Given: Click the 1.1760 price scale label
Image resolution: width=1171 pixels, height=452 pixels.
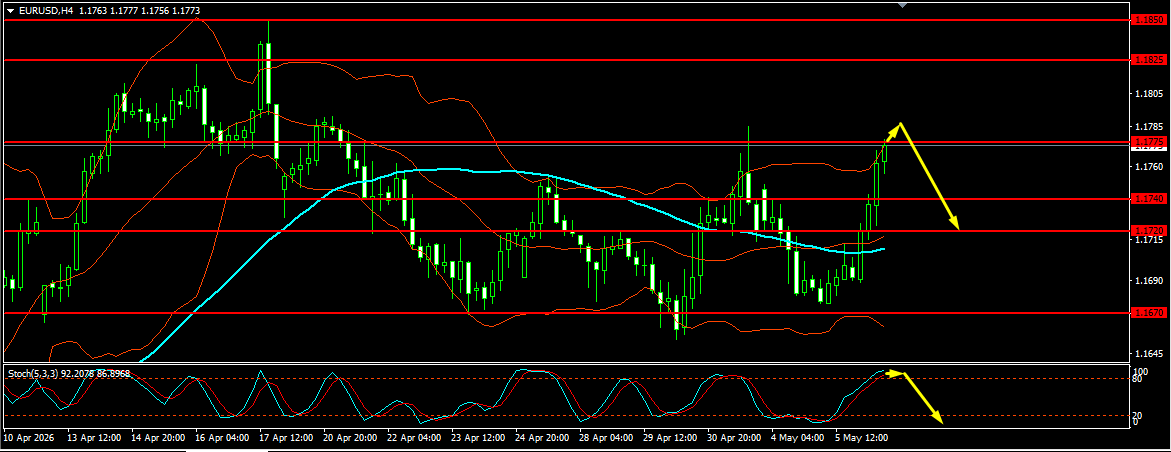Looking at the screenshot, I should (1148, 167).
